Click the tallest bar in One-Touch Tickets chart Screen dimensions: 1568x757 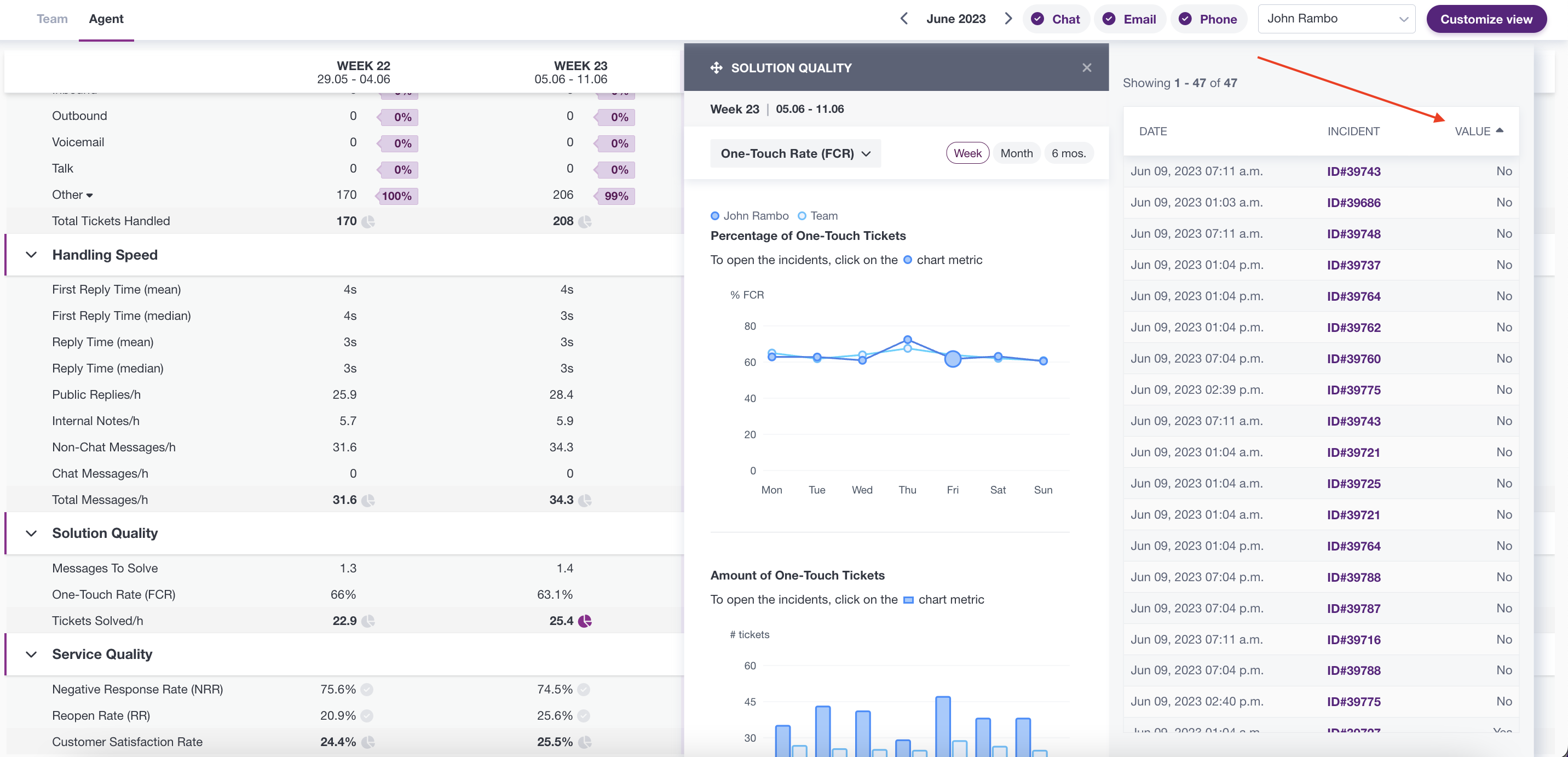942,726
